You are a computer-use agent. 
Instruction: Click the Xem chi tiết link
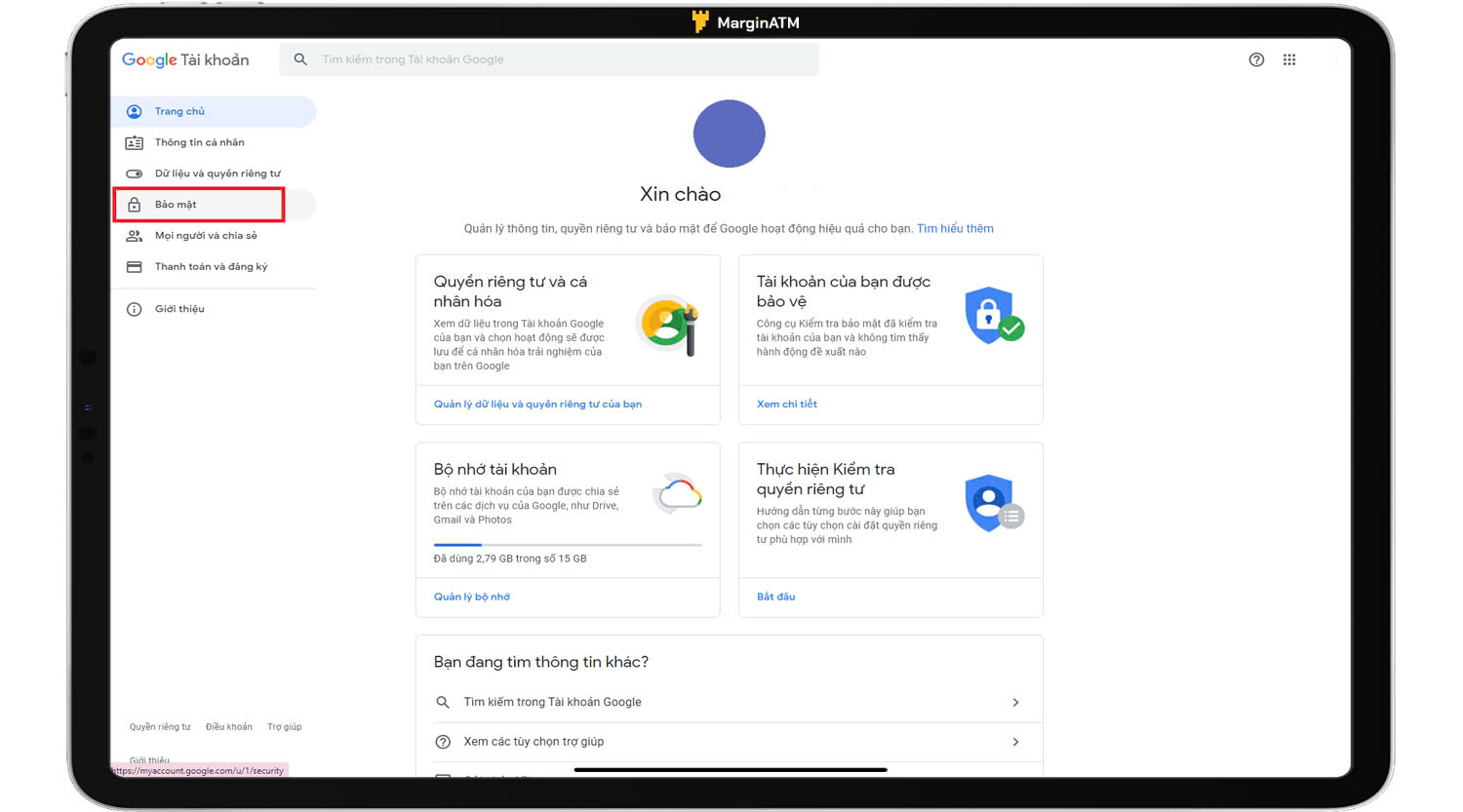[x=787, y=405]
